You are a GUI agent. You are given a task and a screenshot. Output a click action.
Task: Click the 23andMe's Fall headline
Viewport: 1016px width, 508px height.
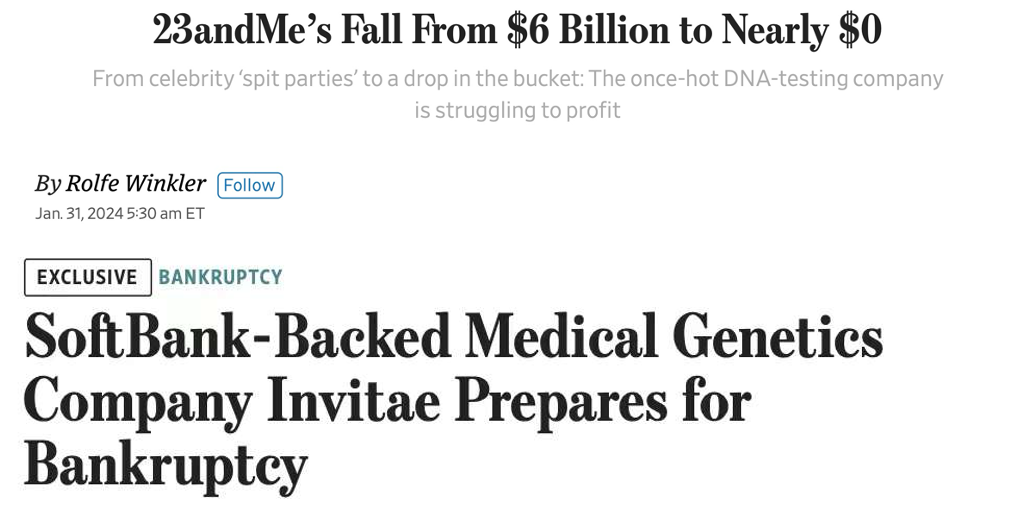click(x=517, y=32)
